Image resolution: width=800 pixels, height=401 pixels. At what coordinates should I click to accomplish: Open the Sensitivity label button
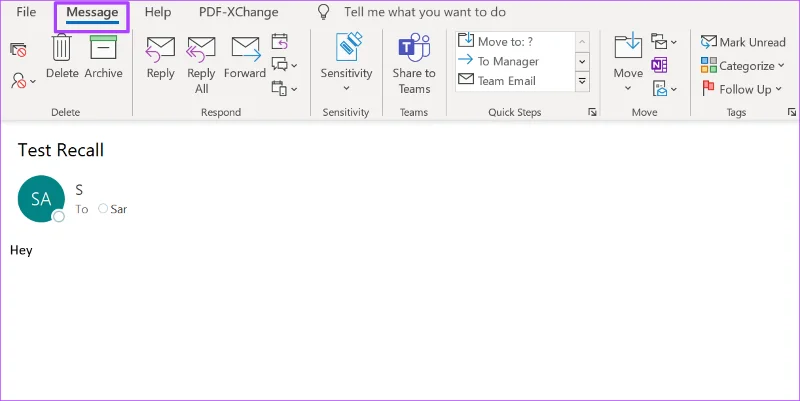[x=346, y=61]
